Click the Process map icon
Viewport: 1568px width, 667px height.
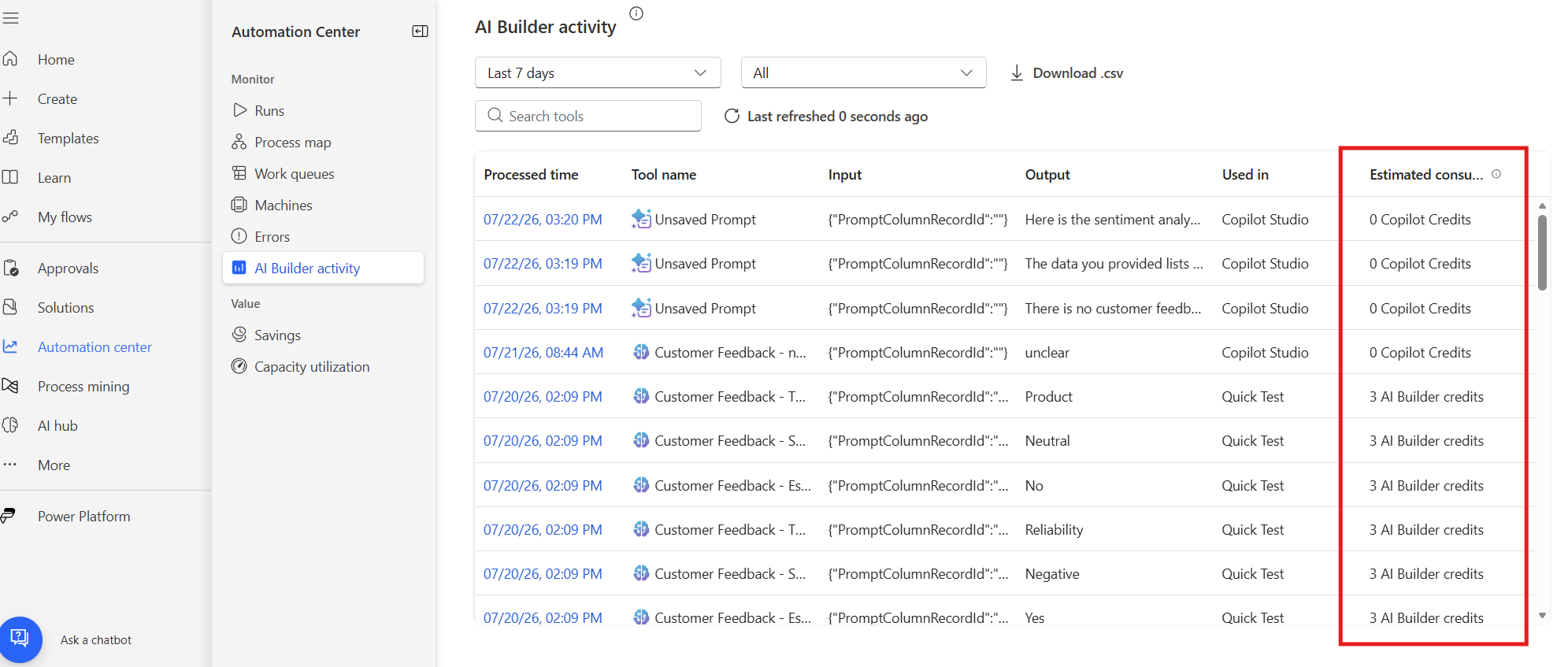239,142
